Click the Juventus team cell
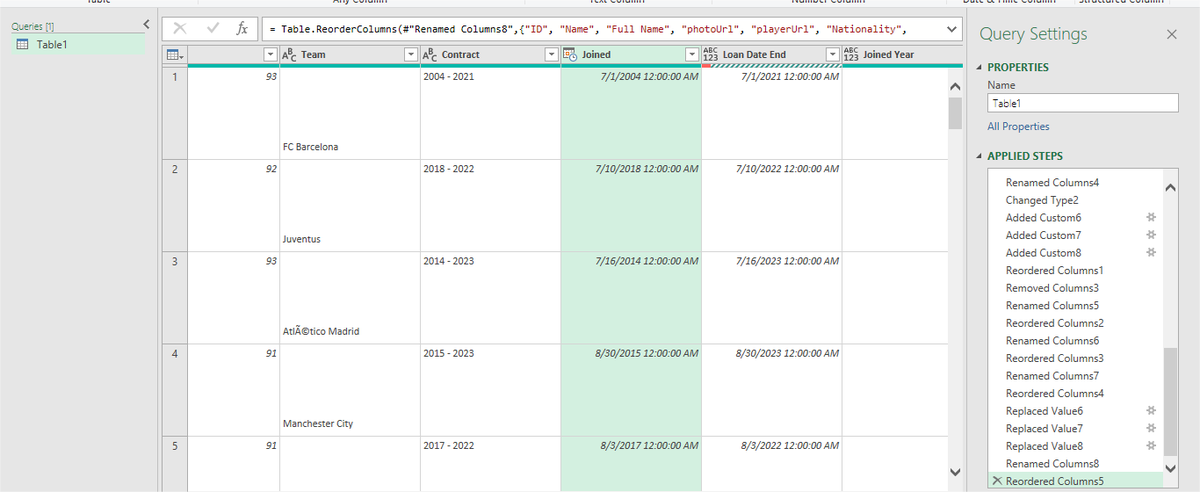This screenshot has width=1200, height=492. [350, 206]
